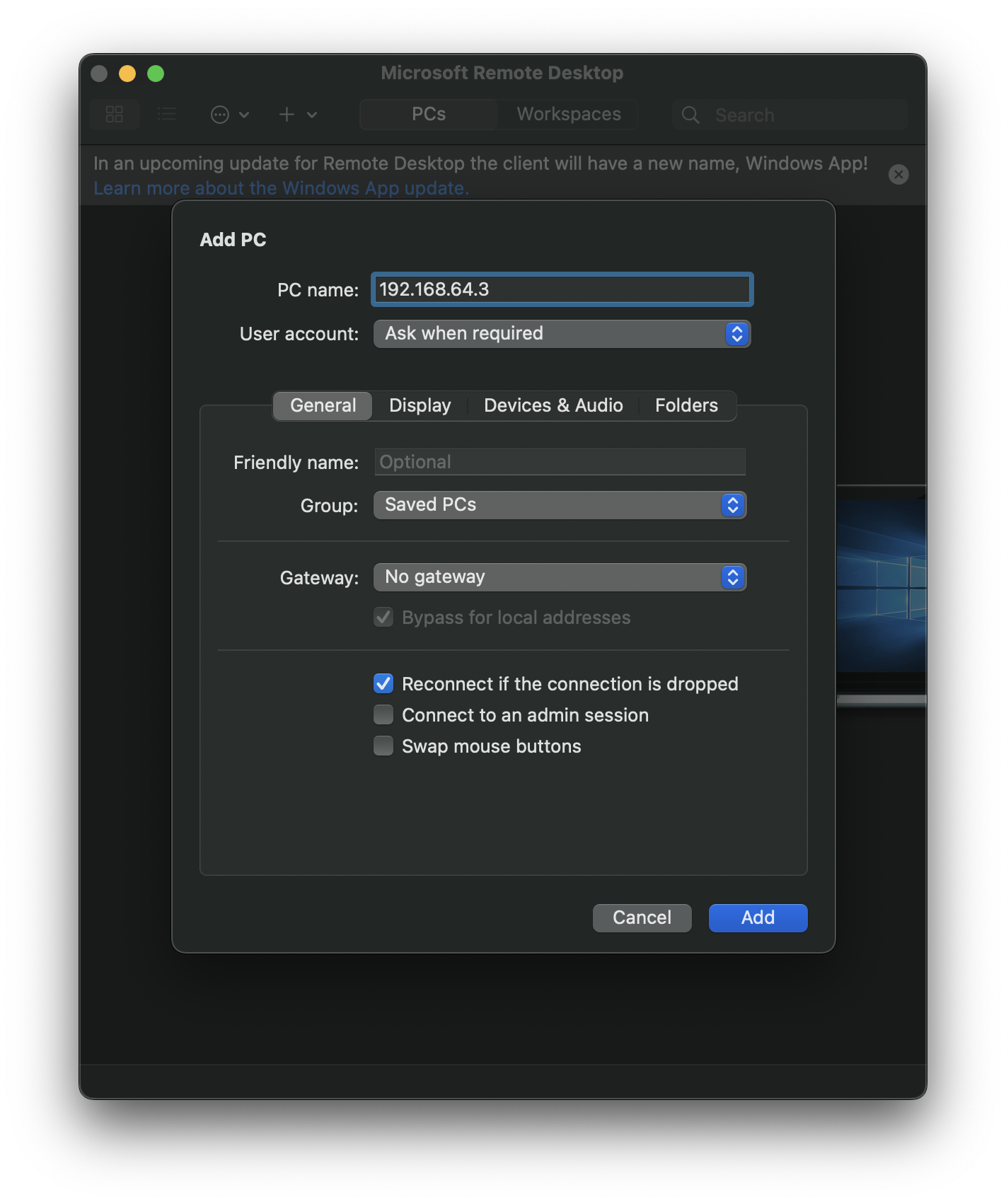
Task: Select the Windows PC thumbnail behind the dialog
Action: [881, 594]
